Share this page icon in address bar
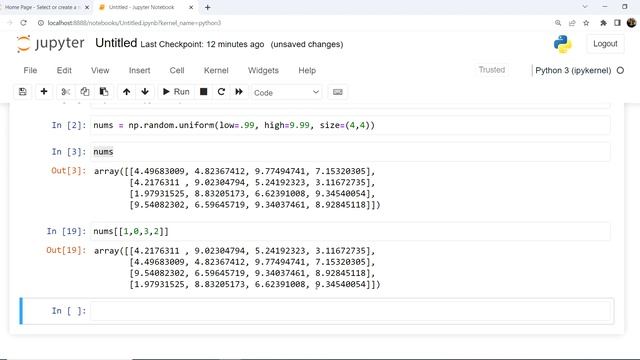 coord(572,23)
